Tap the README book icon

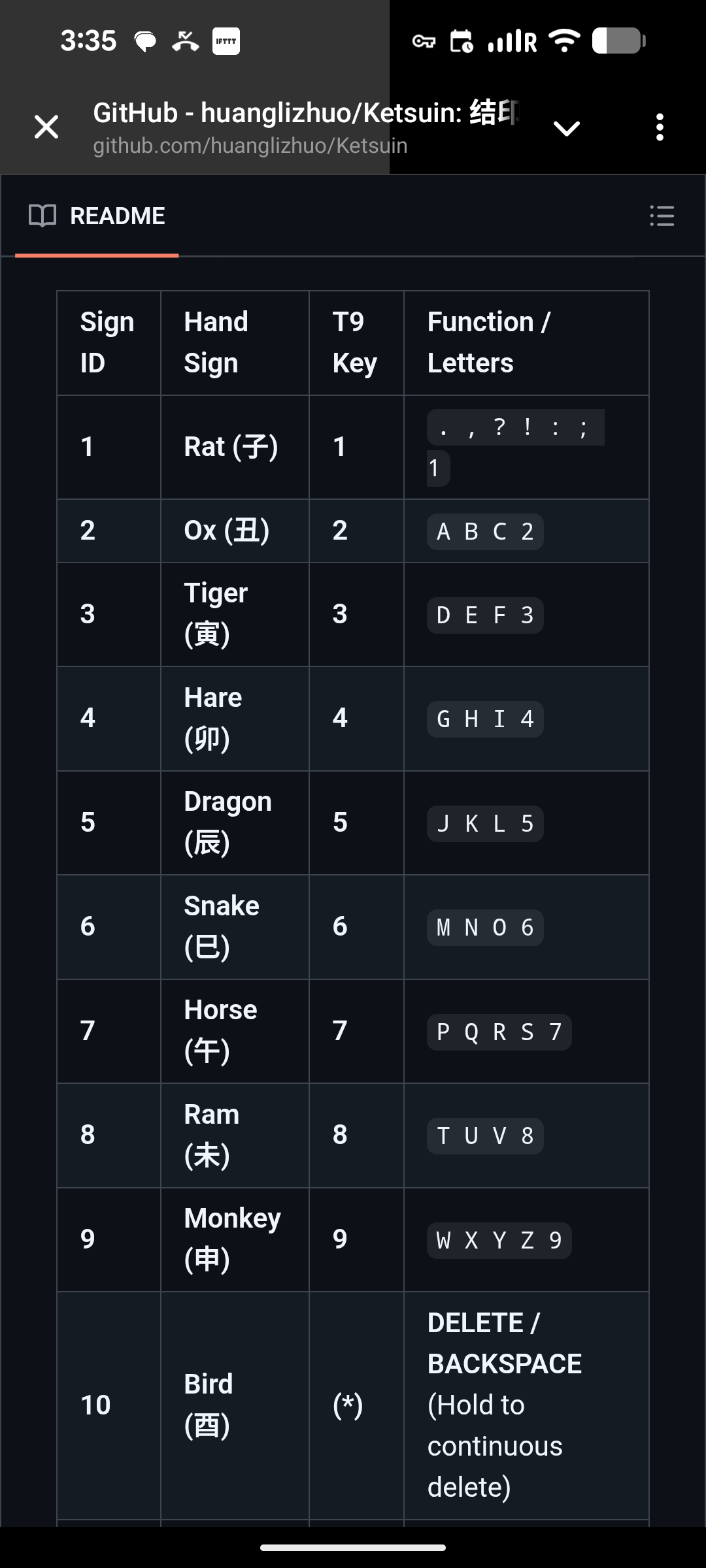tap(42, 216)
